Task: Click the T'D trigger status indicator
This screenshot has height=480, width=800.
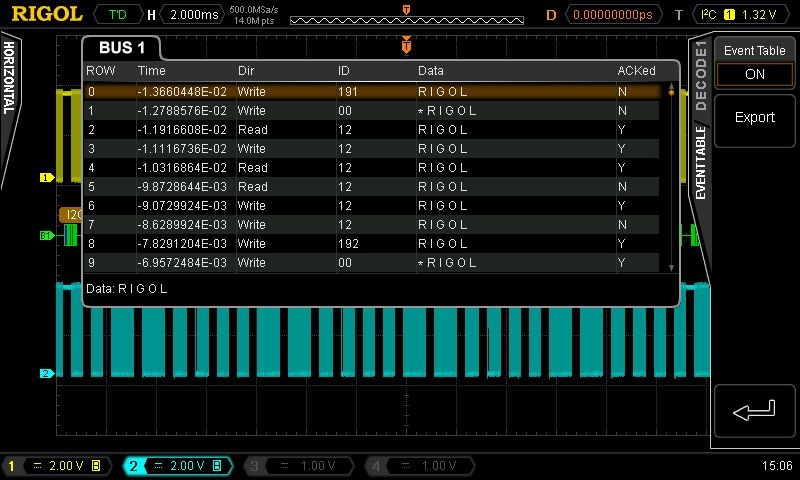Action: [x=118, y=14]
